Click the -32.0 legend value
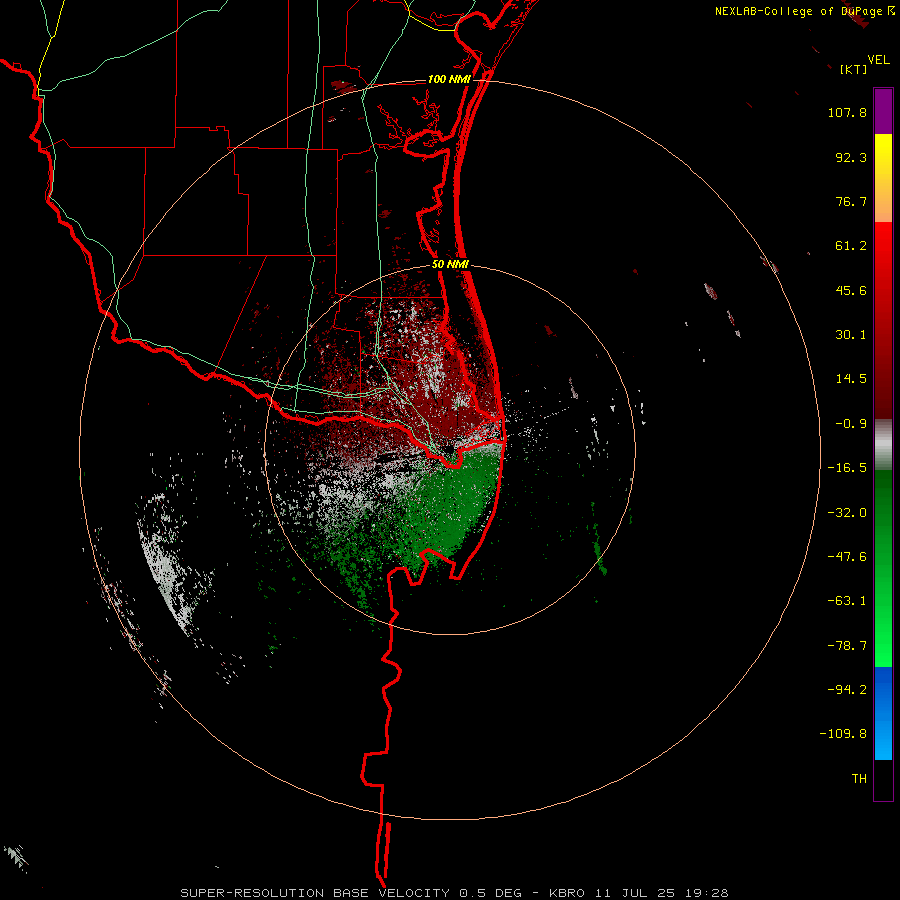 (847, 513)
